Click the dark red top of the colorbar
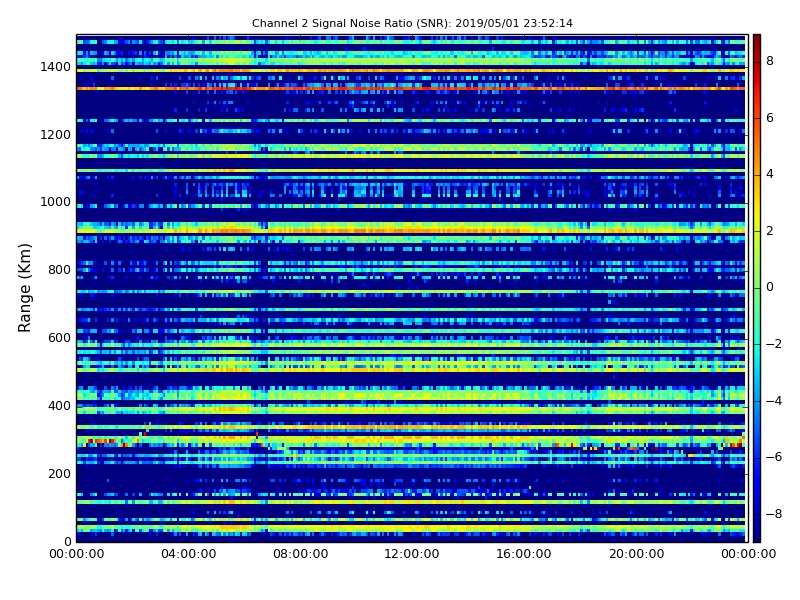The image size is (800, 600). 757,41
